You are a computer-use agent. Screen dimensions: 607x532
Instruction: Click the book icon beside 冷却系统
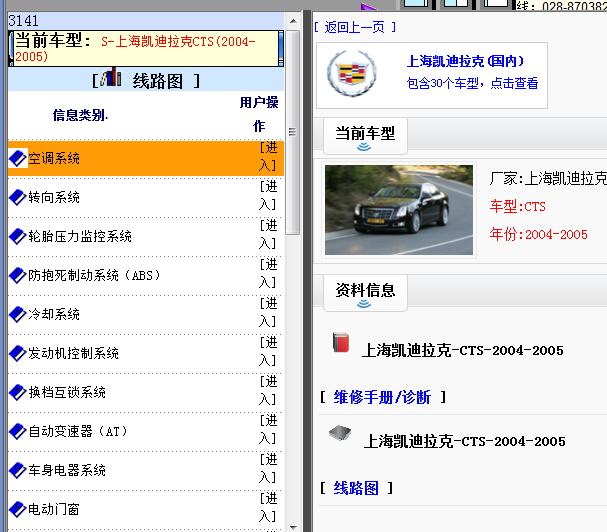[x=18, y=314]
